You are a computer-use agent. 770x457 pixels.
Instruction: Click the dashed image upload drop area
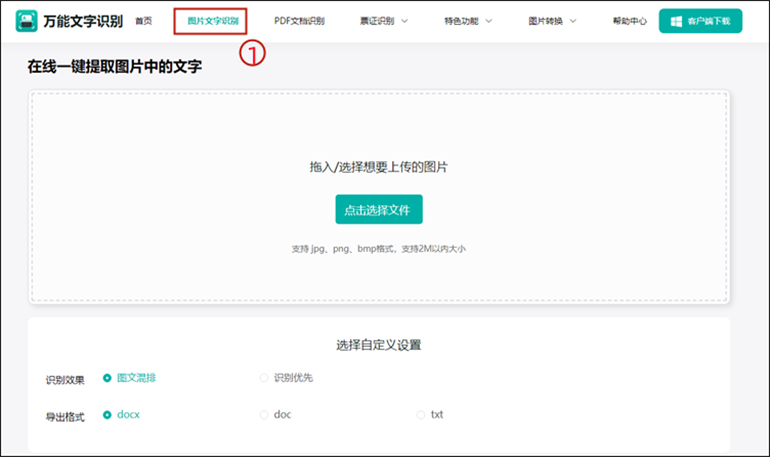[x=379, y=197]
